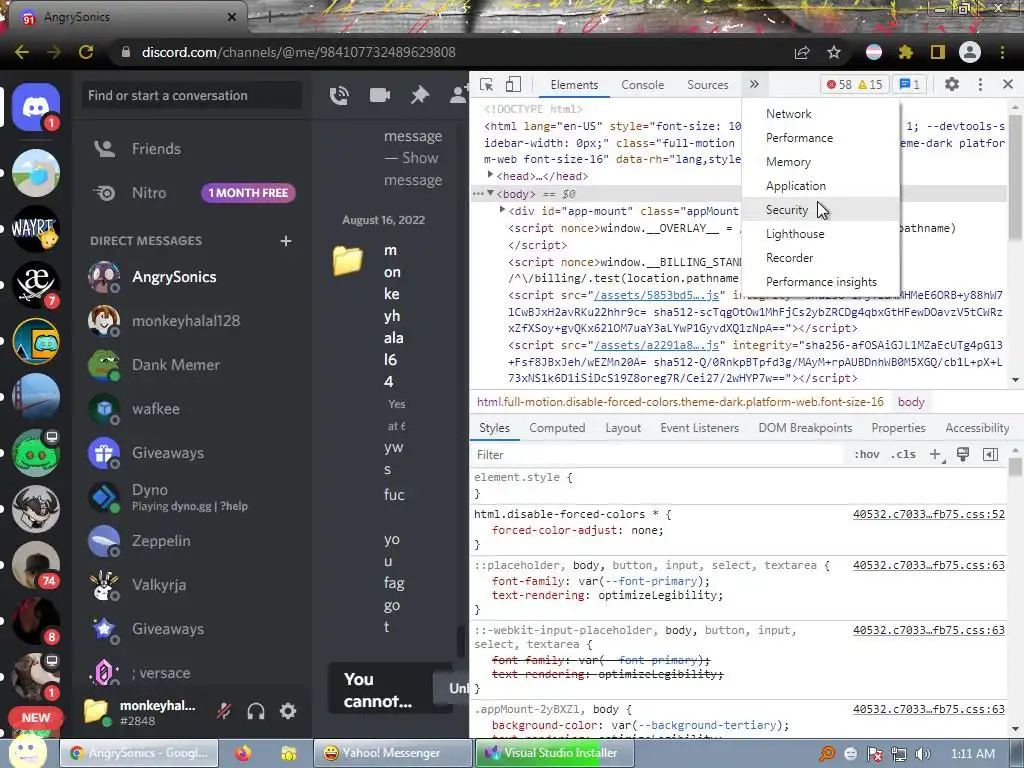This screenshot has width=1024, height=768.
Task: Select Performance insights menu entry
Action: coord(821,282)
